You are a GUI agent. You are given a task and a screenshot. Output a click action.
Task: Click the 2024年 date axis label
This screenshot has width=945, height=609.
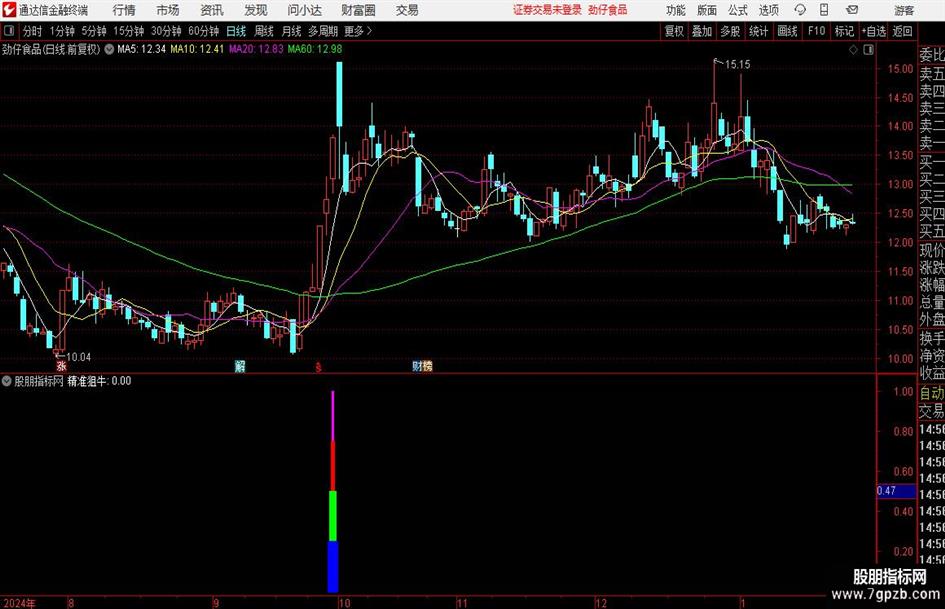[19, 603]
